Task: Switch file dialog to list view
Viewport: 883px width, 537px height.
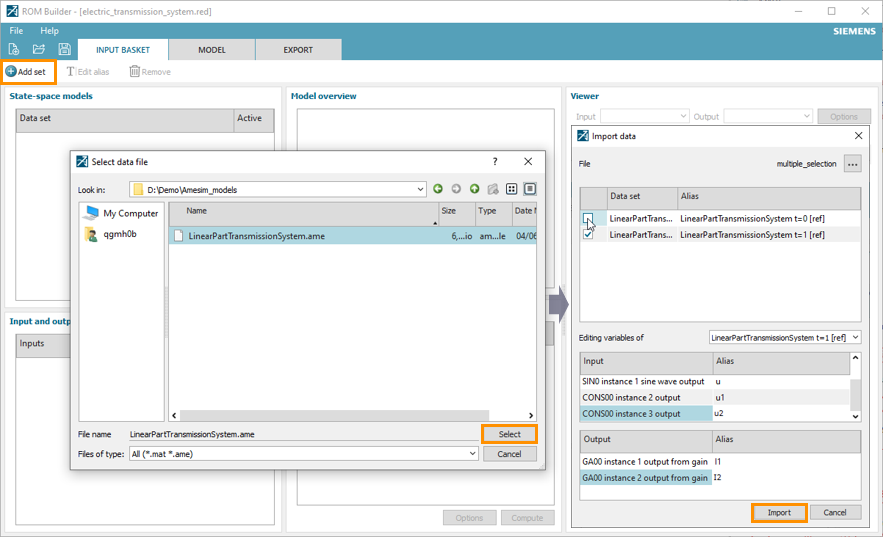Action: (x=511, y=189)
